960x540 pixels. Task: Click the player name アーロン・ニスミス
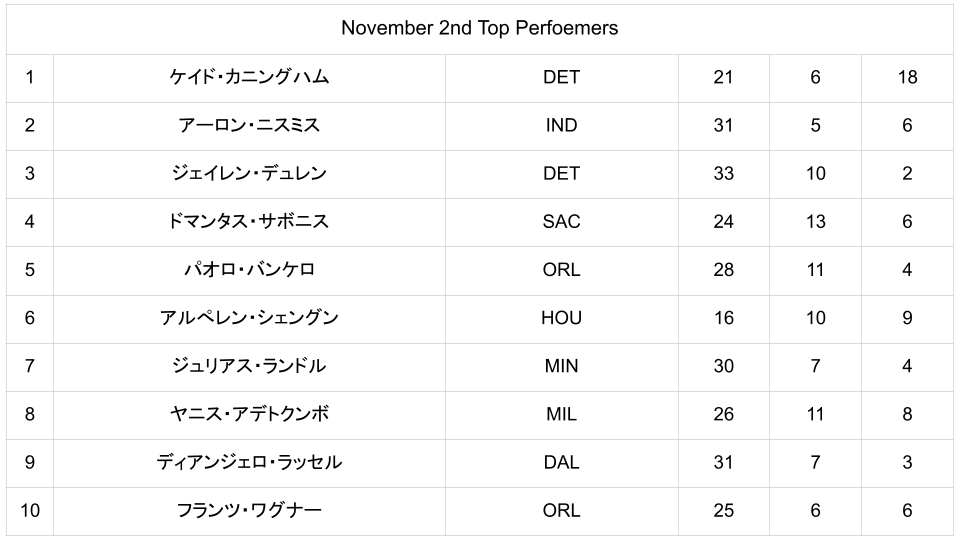coord(249,125)
